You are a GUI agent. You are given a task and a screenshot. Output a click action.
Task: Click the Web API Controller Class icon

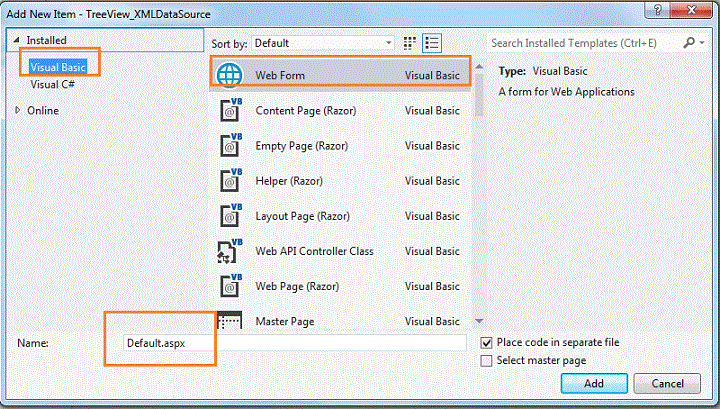point(230,251)
